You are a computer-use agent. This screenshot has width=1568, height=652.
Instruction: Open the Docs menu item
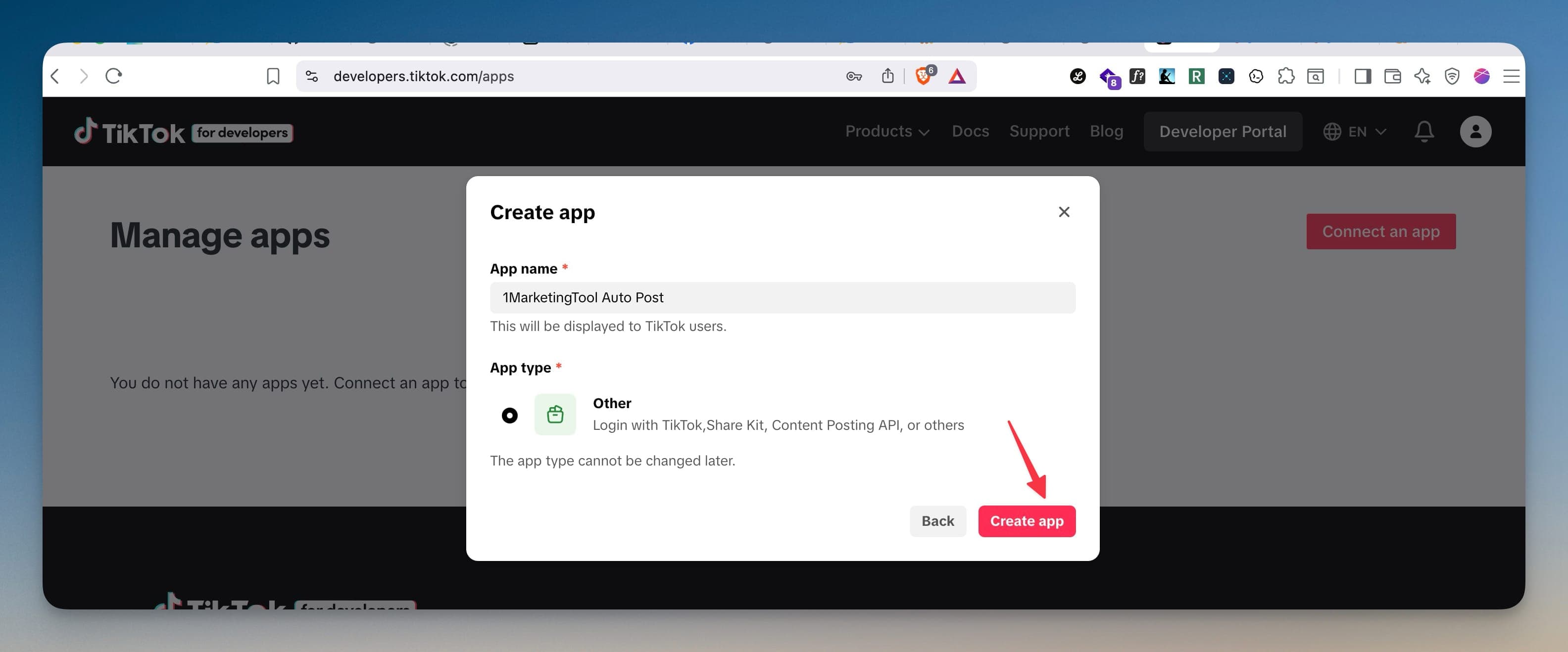coord(970,132)
